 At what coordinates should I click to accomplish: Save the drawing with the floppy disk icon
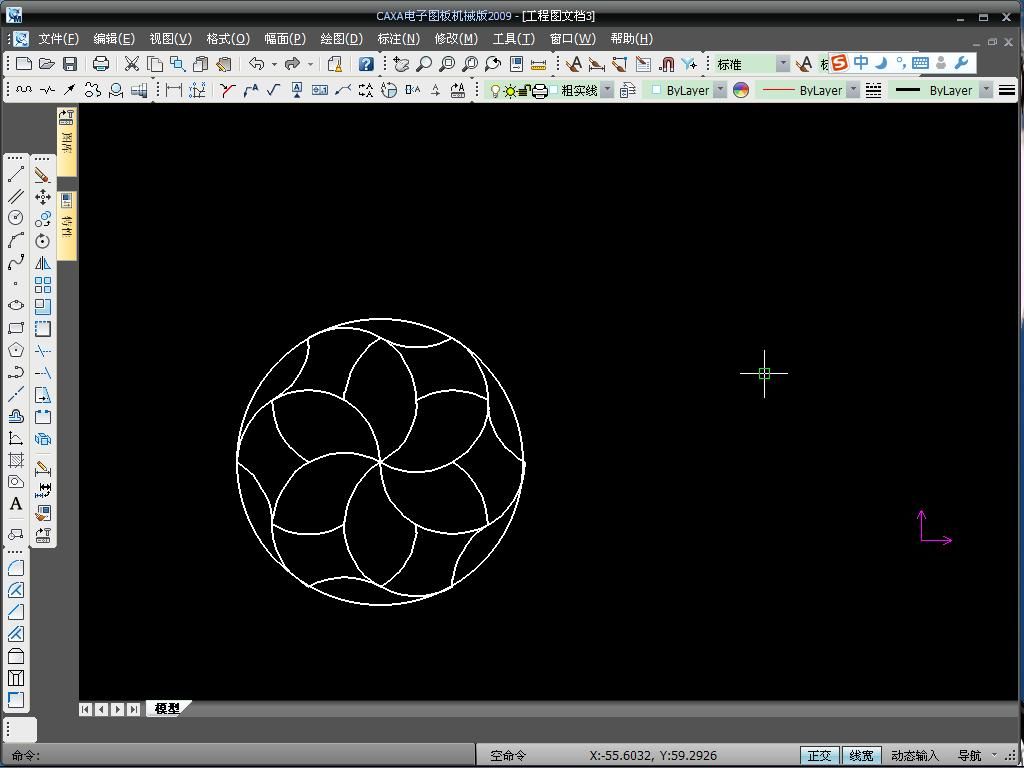pos(70,63)
